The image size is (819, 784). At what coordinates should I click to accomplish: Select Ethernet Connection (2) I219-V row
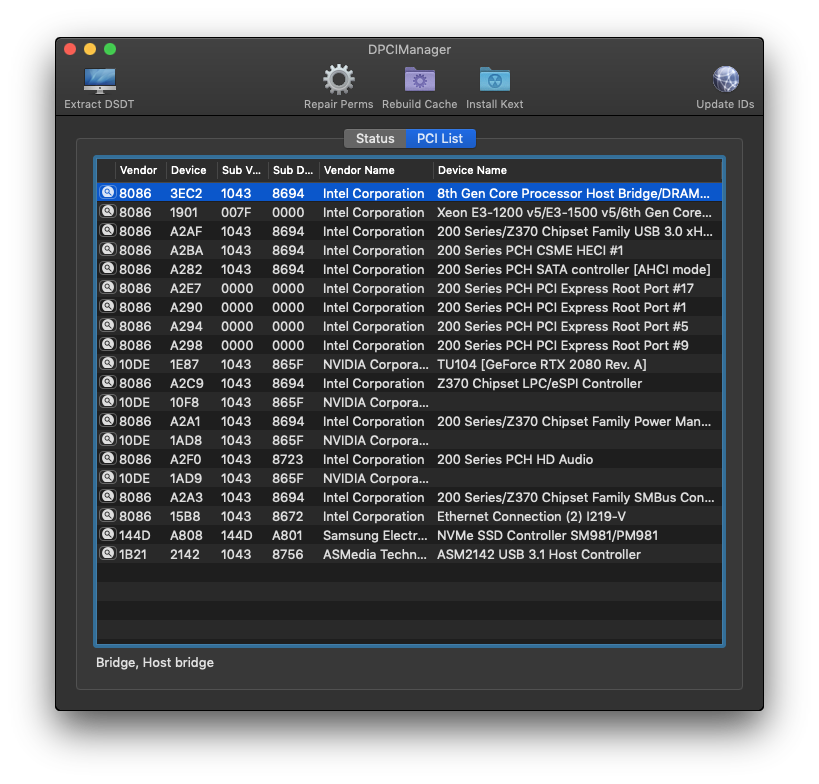pos(410,516)
